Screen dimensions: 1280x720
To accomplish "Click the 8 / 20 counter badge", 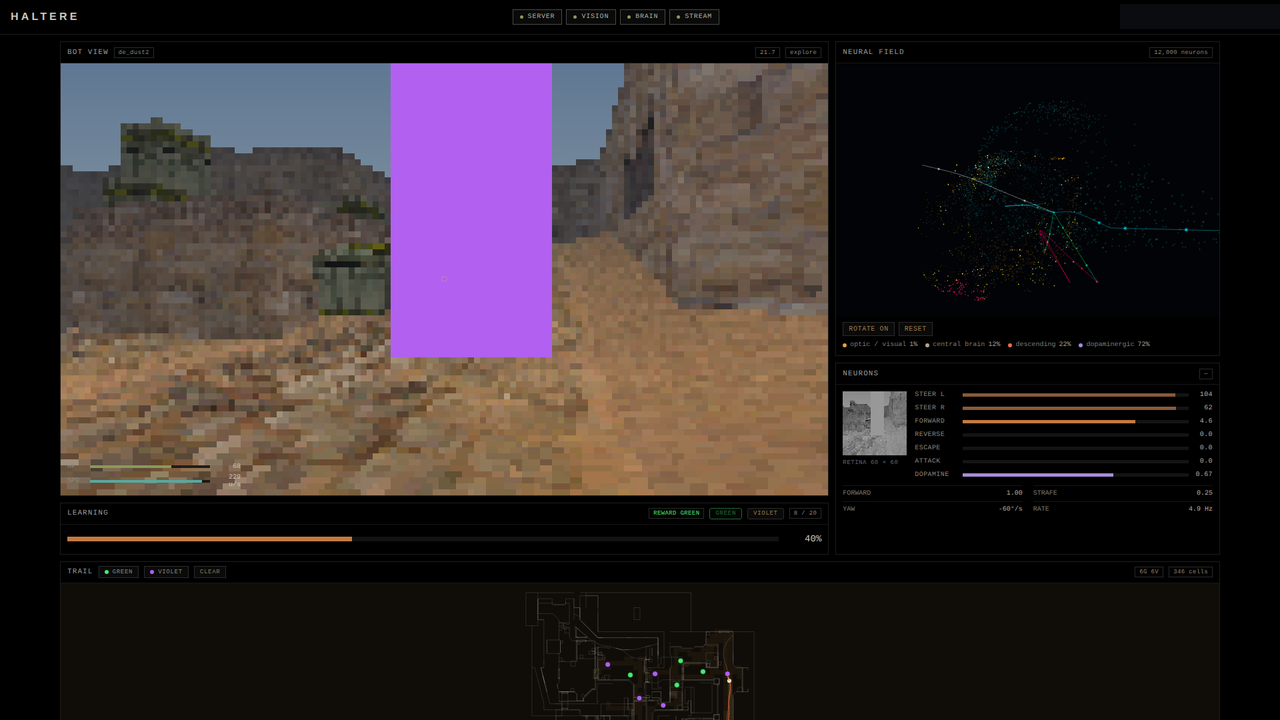I will point(805,513).
